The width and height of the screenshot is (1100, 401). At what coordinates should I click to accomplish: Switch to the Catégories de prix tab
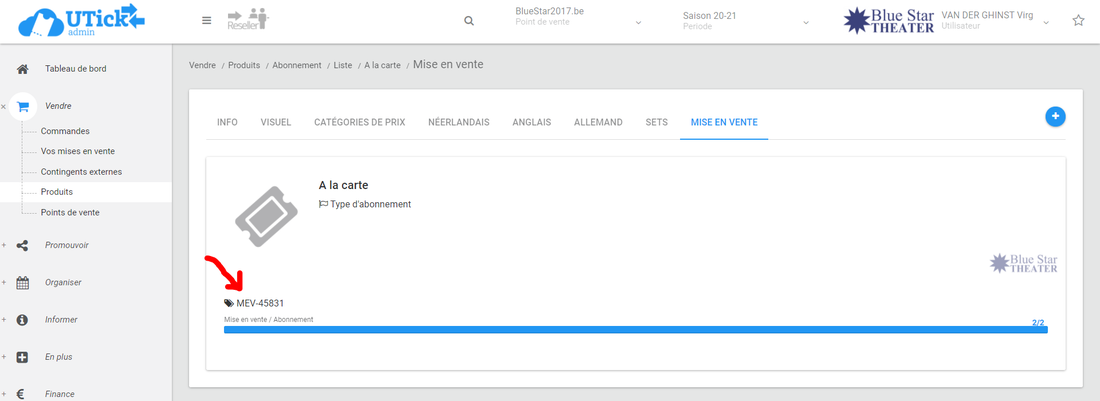(359, 122)
